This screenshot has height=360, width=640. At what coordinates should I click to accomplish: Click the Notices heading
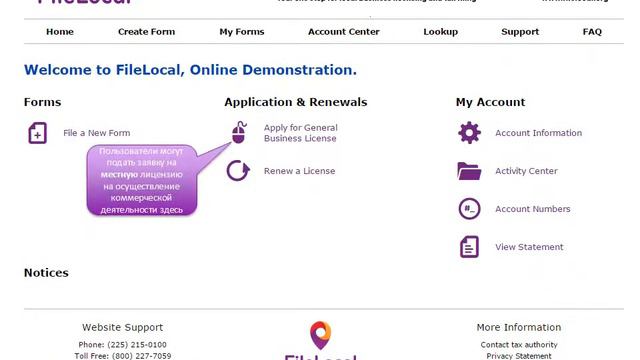point(46,273)
